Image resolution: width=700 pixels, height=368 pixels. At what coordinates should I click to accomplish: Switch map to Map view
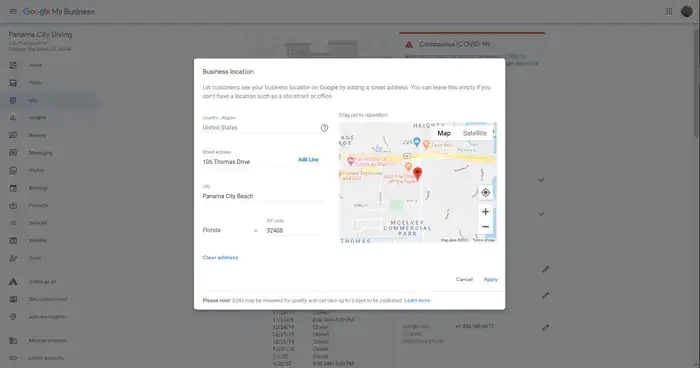click(444, 133)
